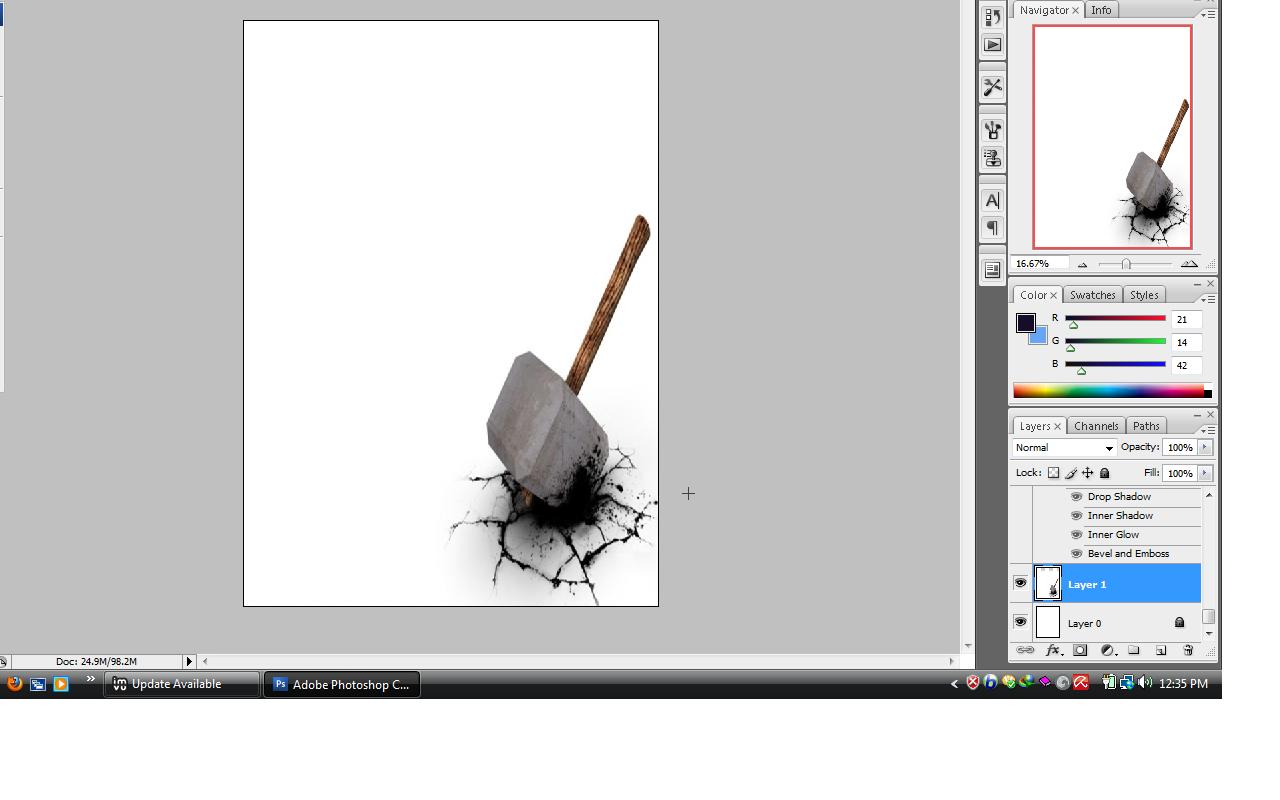This screenshot has height=800, width=1280.
Task: Show hidden system tray icons arrow
Action: point(954,684)
